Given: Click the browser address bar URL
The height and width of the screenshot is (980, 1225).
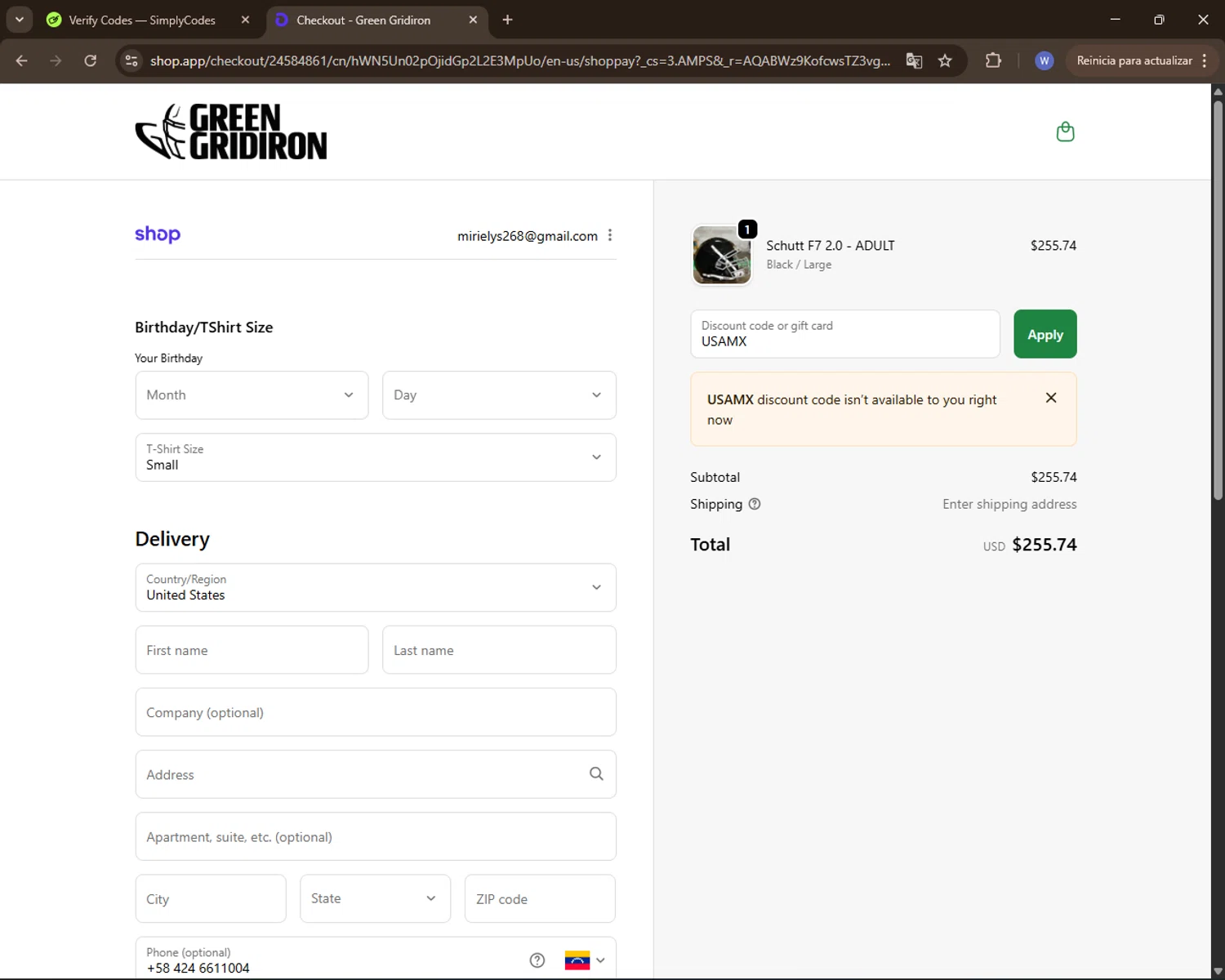Looking at the screenshot, I should pos(520,60).
